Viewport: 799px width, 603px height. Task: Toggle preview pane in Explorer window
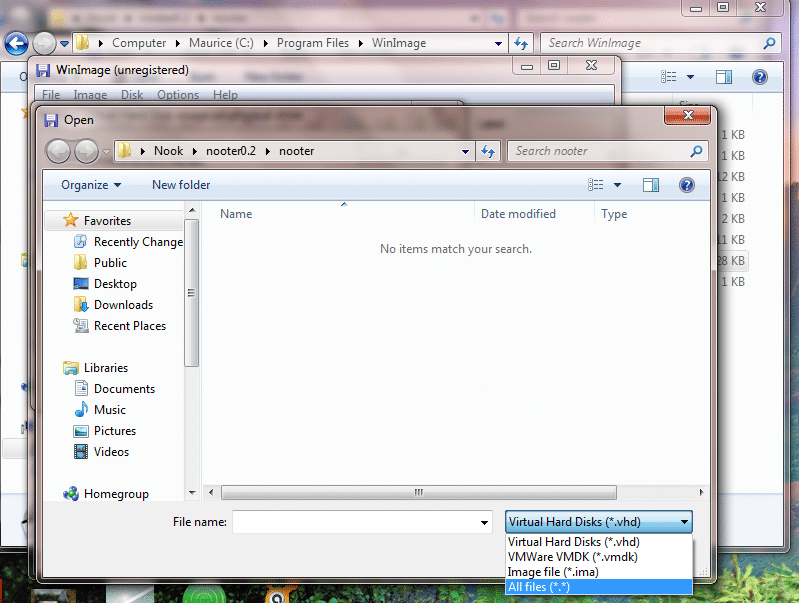[724, 77]
